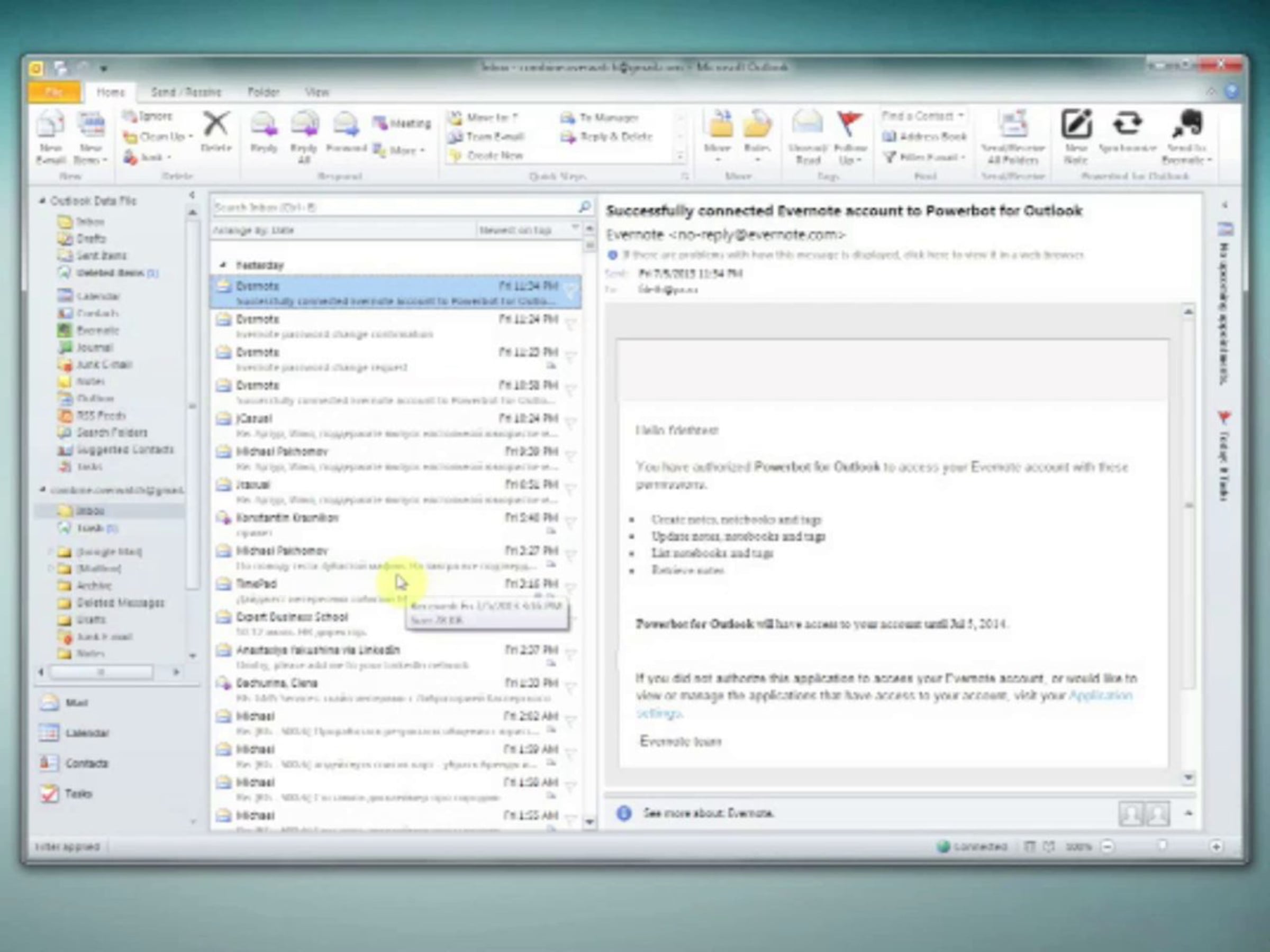Click the zoom slider in status bar
The width and height of the screenshot is (1270, 952).
[1162, 846]
